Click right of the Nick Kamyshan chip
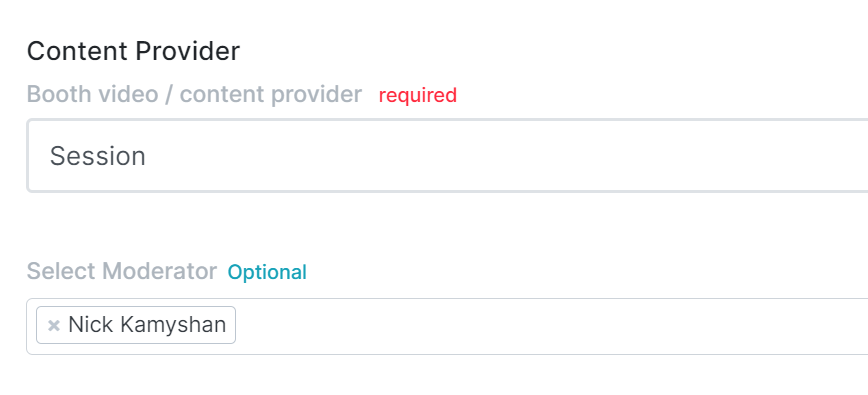868x395 pixels. coord(551,326)
